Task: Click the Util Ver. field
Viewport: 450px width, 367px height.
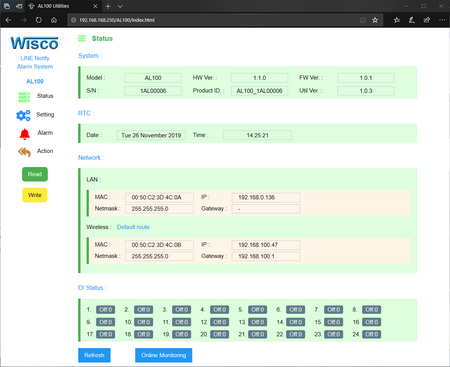Action: (x=366, y=91)
